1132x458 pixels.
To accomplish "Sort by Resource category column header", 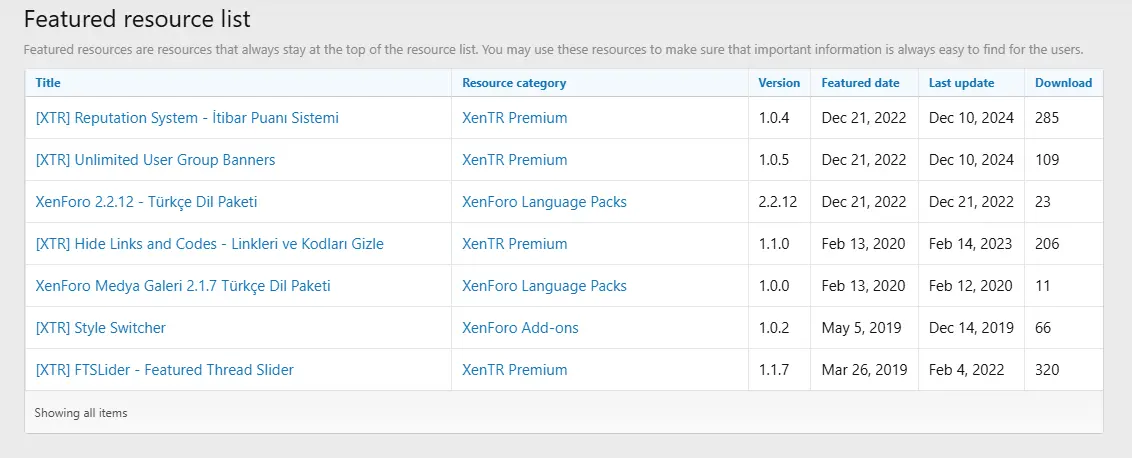I will (514, 82).
